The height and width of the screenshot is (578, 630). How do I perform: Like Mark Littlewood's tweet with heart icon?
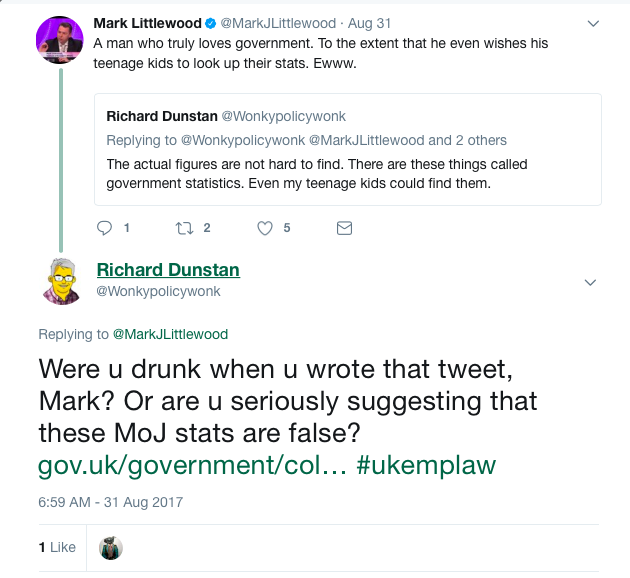pos(265,228)
